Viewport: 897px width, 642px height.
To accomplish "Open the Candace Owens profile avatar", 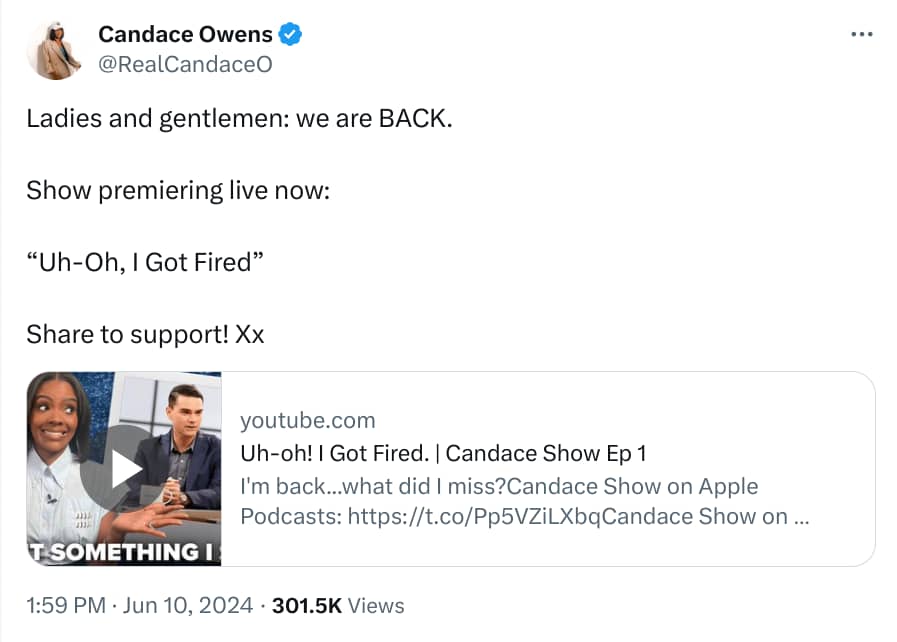I will pos(54,50).
